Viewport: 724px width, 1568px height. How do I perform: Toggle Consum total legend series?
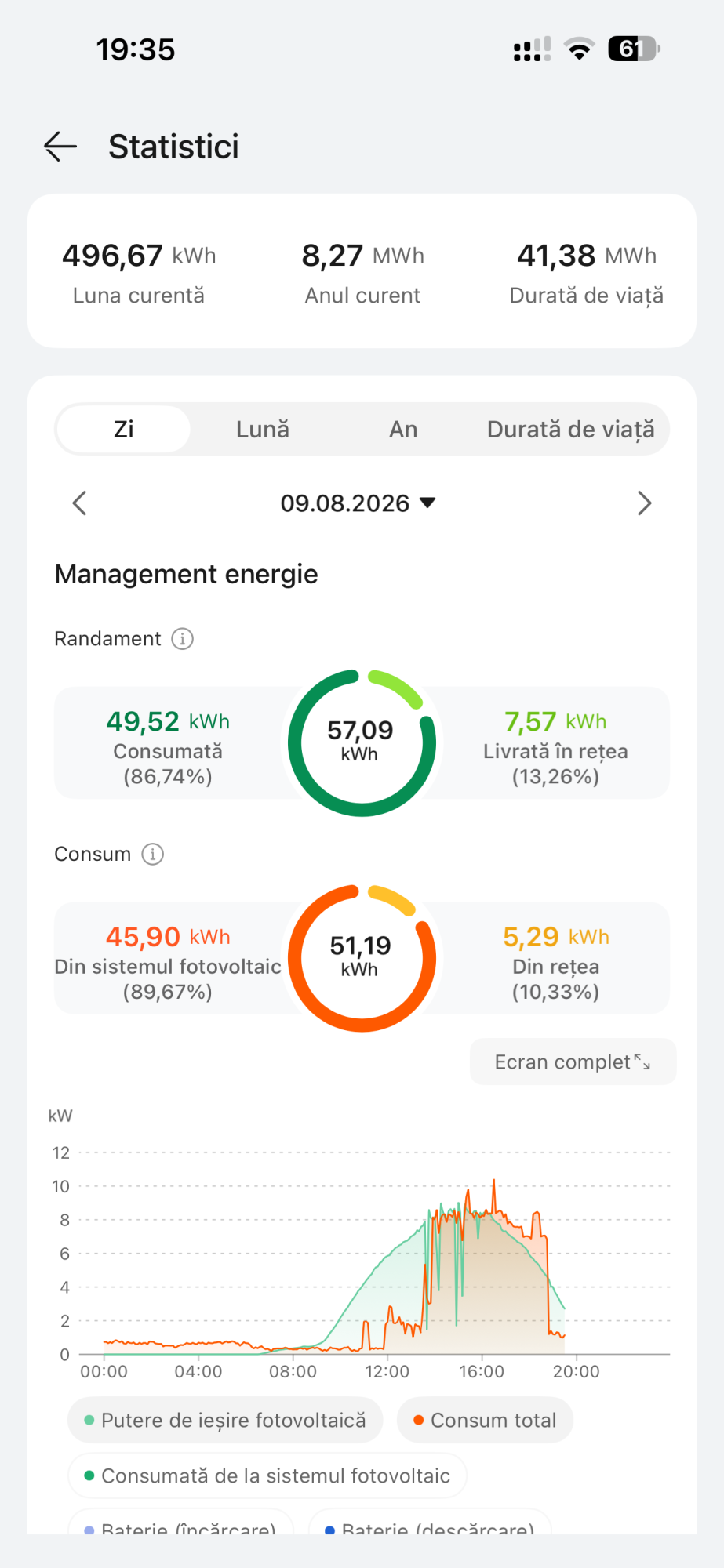485,1421
